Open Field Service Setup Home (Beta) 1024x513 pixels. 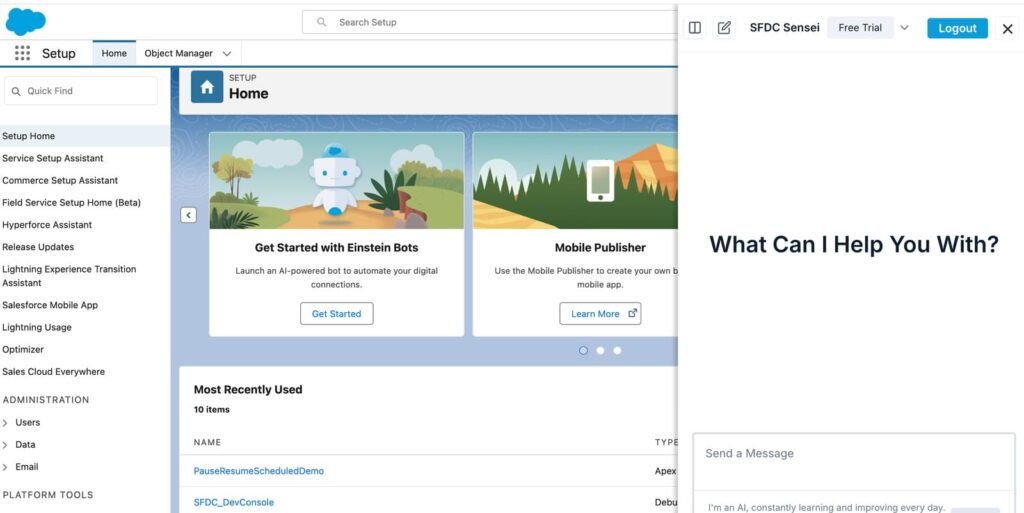point(71,202)
